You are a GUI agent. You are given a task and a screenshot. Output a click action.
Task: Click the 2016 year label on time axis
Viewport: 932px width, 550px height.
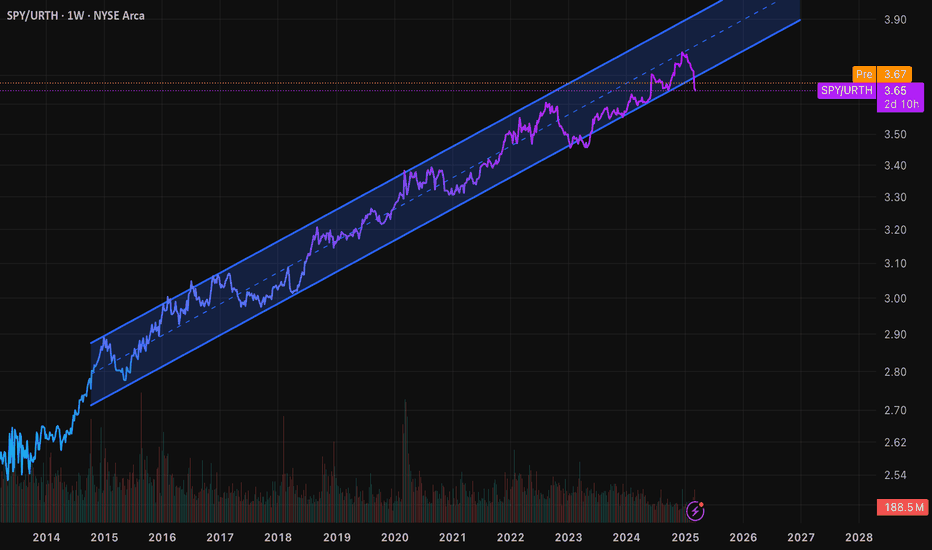click(x=162, y=538)
